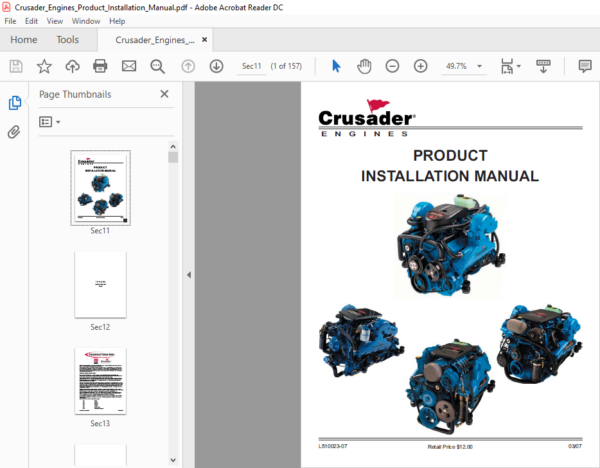Viewport: 600px width, 468px height.
Task: Select the Sec12 page thumbnail
Action: click(x=100, y=285)
